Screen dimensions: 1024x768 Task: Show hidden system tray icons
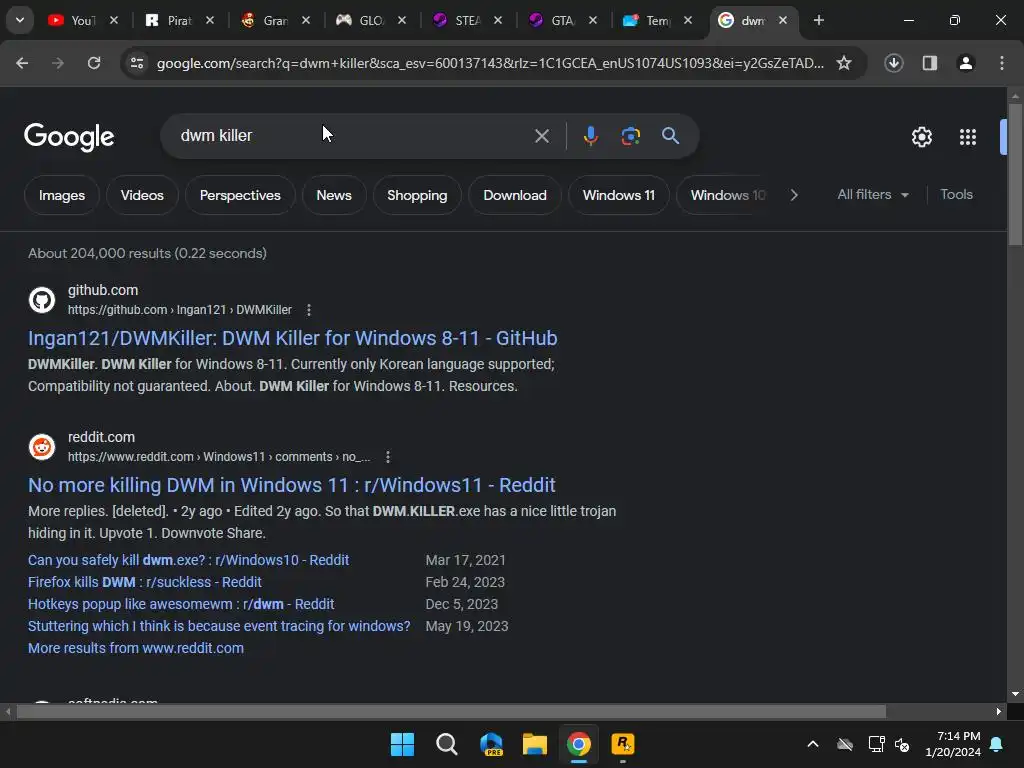(x=813, y=744)
